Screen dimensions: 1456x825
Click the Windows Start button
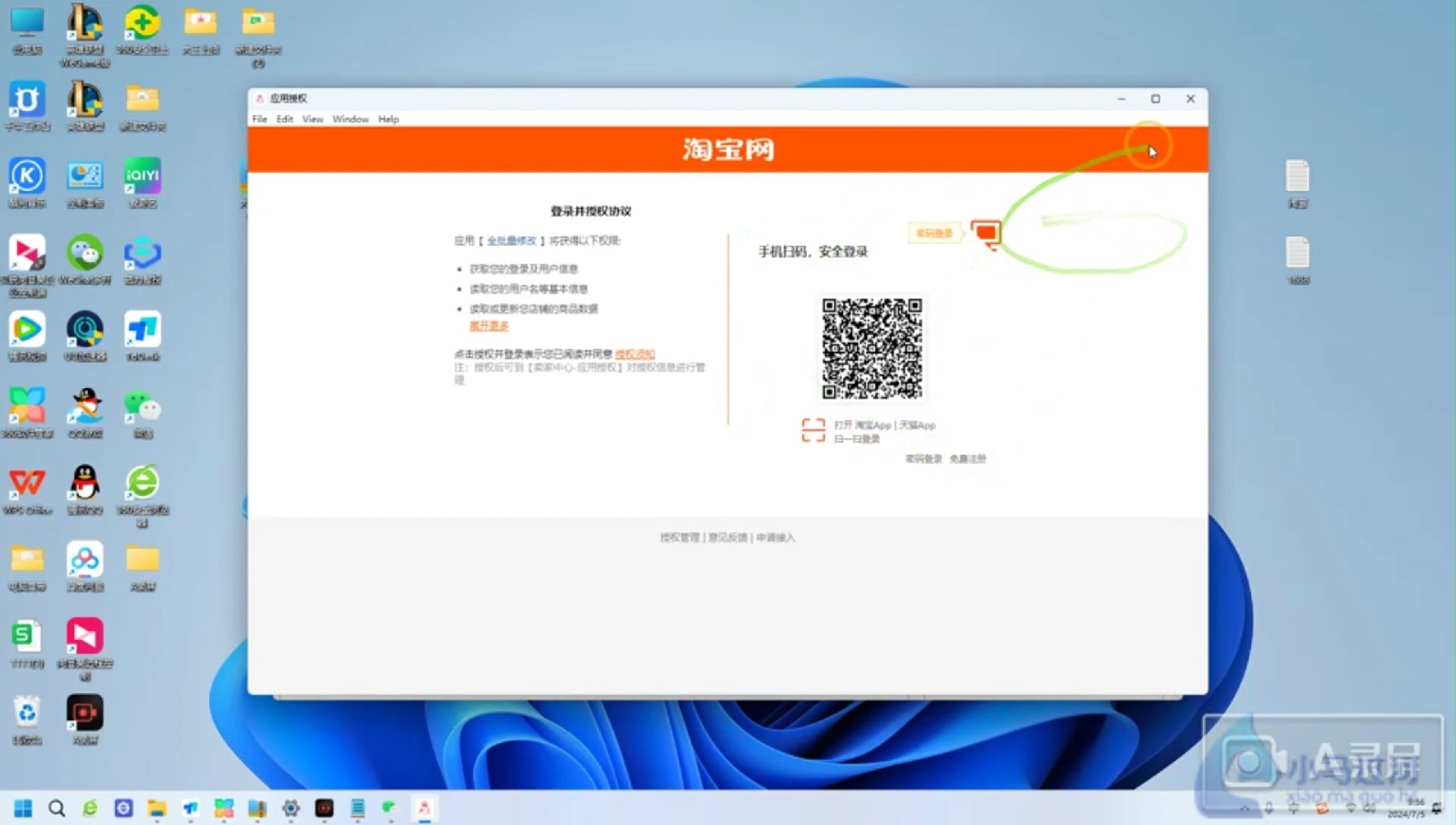[x=24, y=808]
